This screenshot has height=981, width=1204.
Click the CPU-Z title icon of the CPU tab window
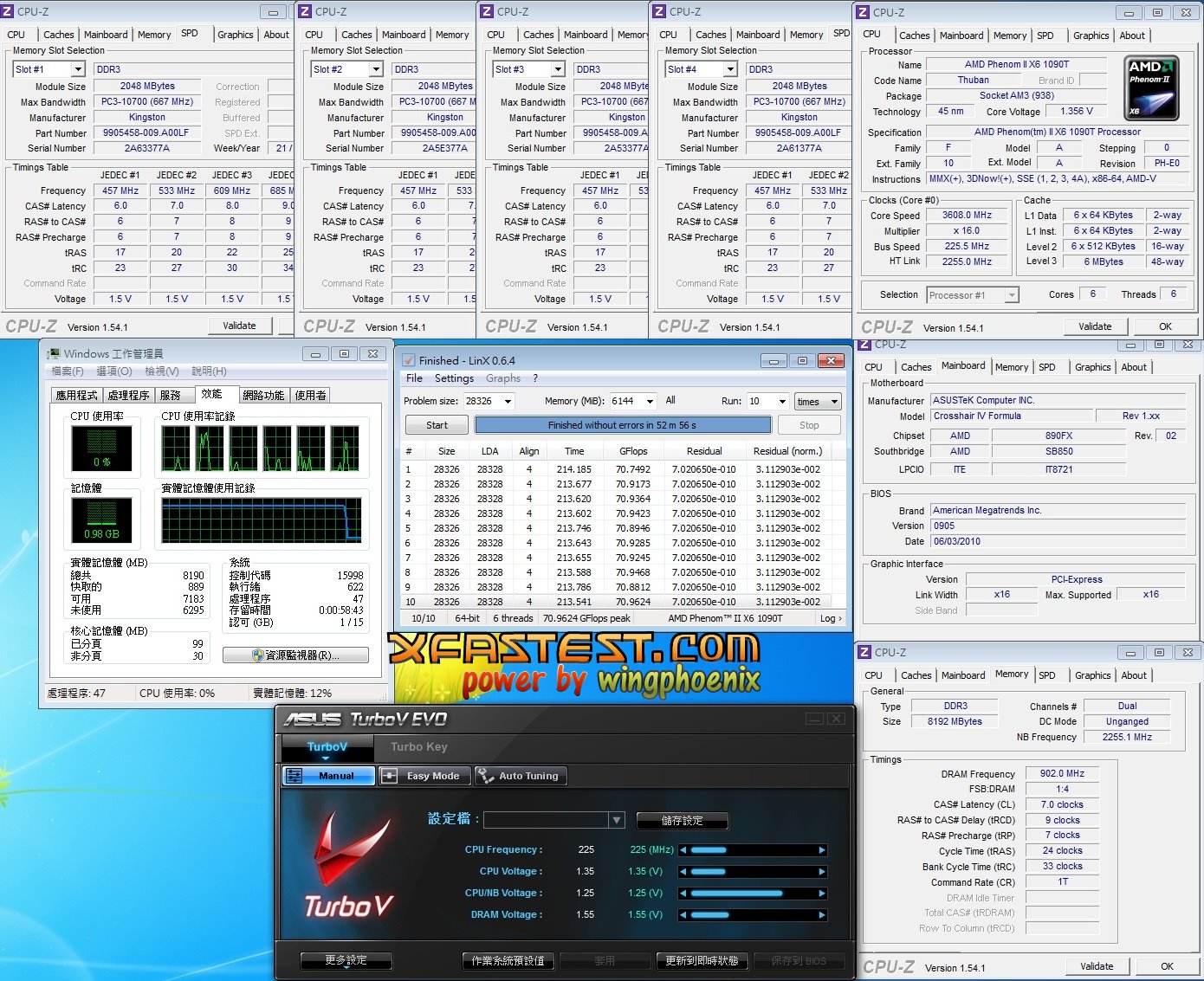[864, 12]
